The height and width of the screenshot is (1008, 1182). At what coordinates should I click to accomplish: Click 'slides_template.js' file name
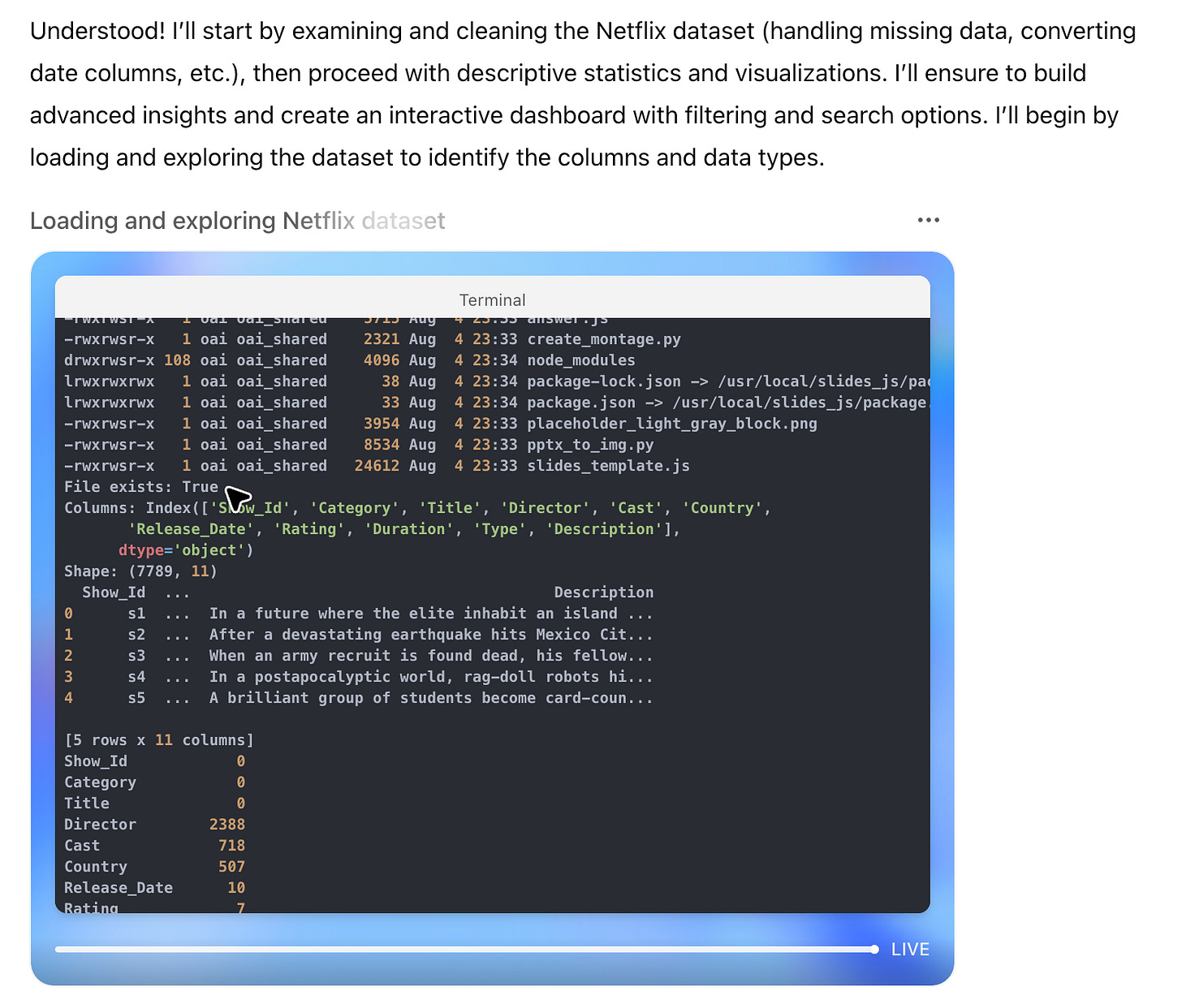(x=609, y=466)
